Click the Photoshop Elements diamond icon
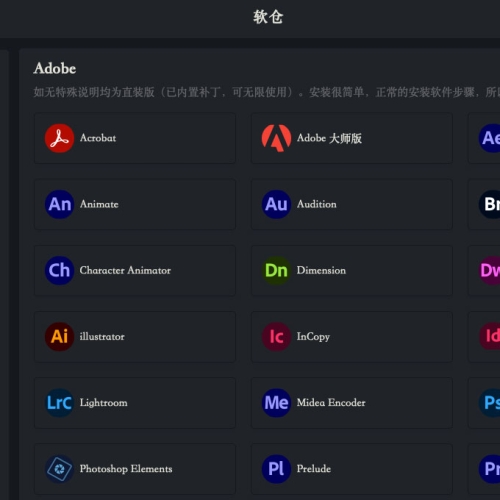The width and height of the screenshot is (500, 500). 59,469
